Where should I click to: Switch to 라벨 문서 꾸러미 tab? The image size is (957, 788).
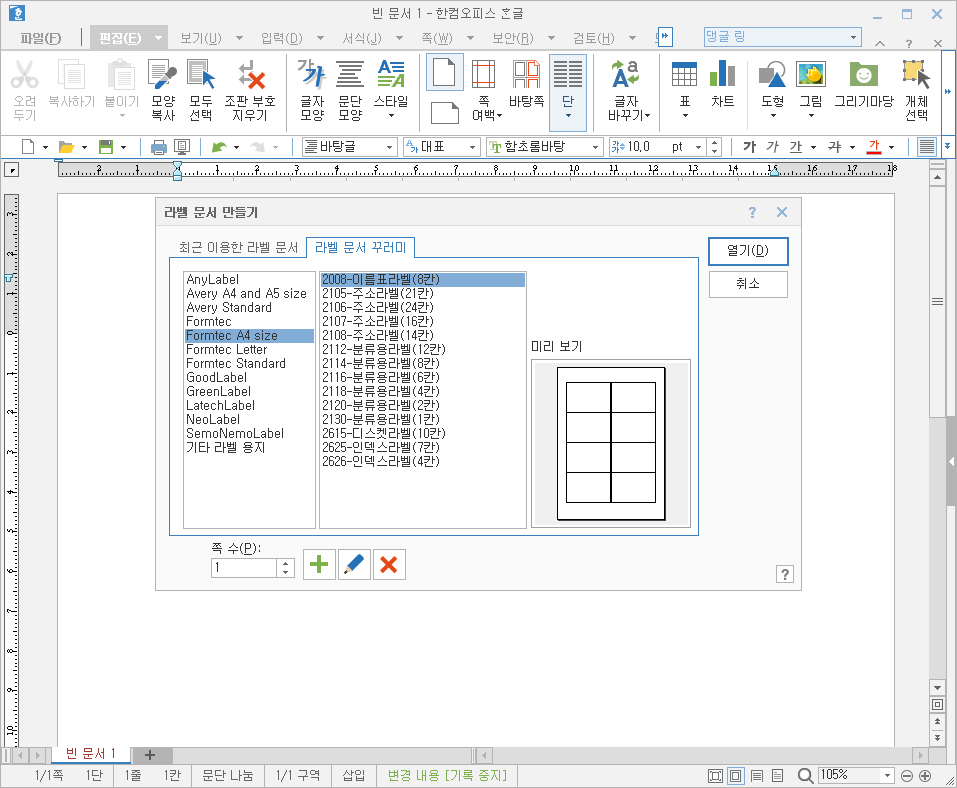[x=360, y=247]
